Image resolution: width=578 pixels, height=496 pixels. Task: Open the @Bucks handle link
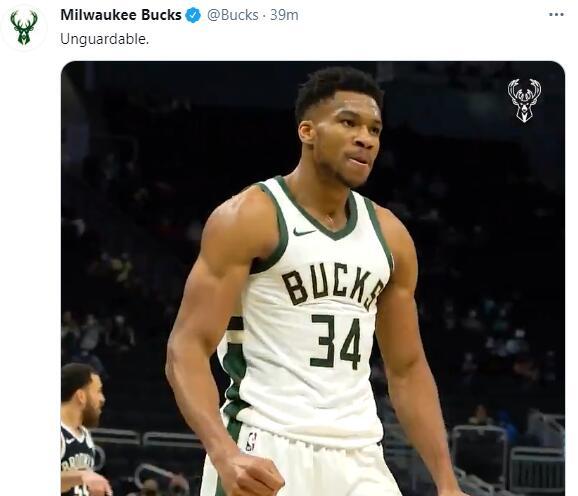pos(233,15)
